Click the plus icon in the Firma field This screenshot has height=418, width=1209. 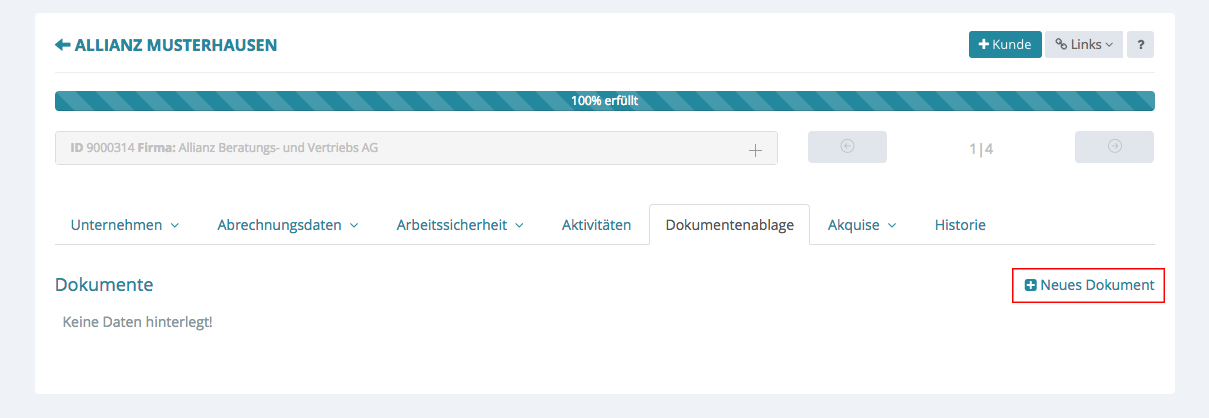coord(755,150)
